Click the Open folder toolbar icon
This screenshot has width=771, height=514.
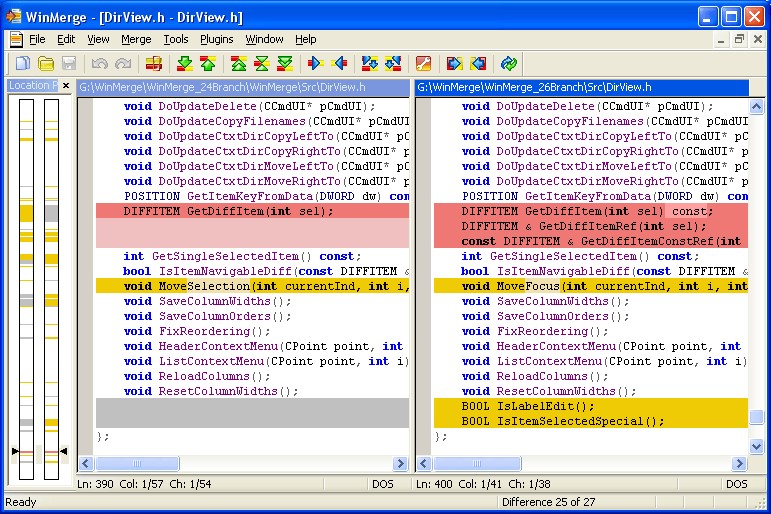45,64
